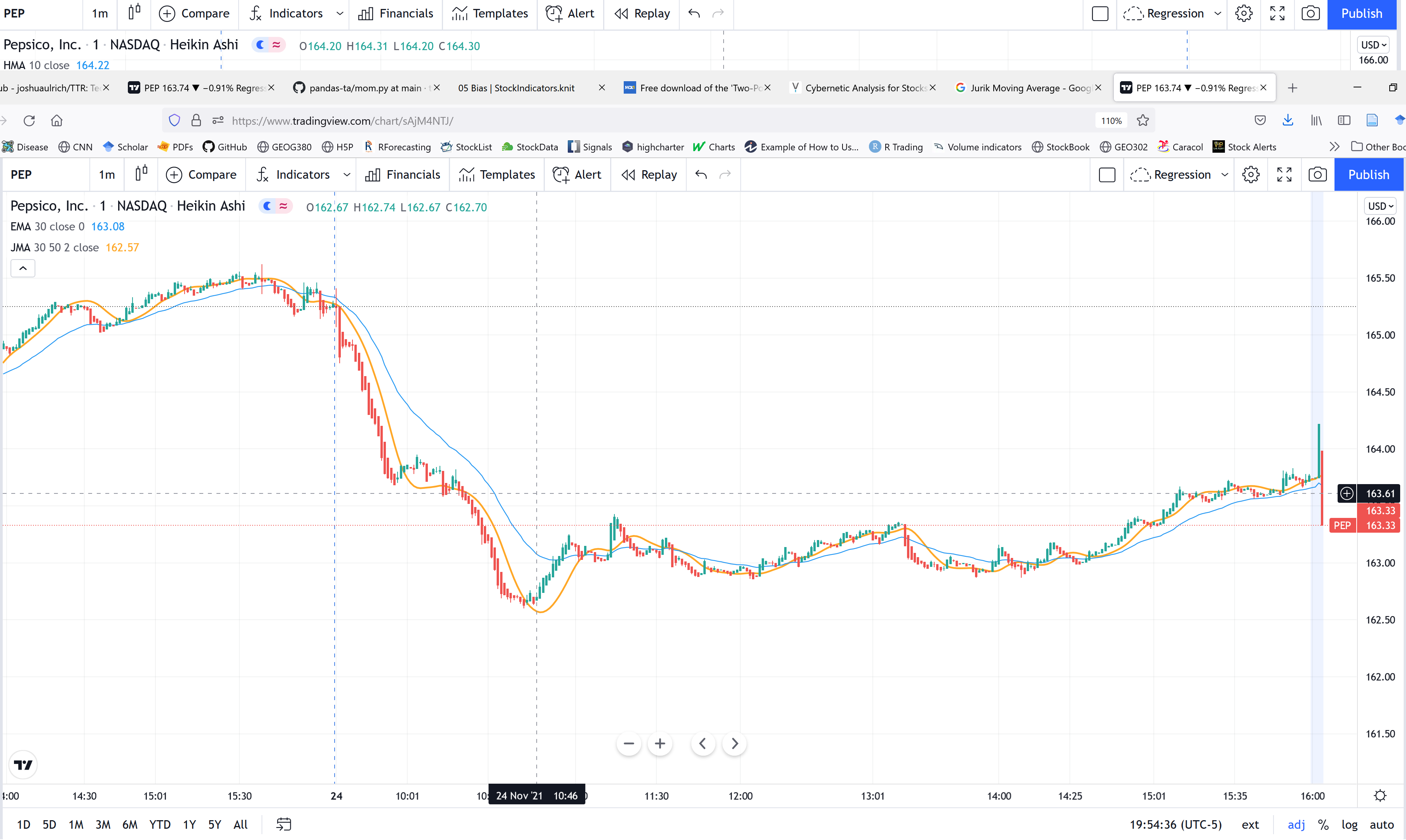Go to browser home page
The height and width of the screenshot is (840, 1406).
[x=57, y=120]
